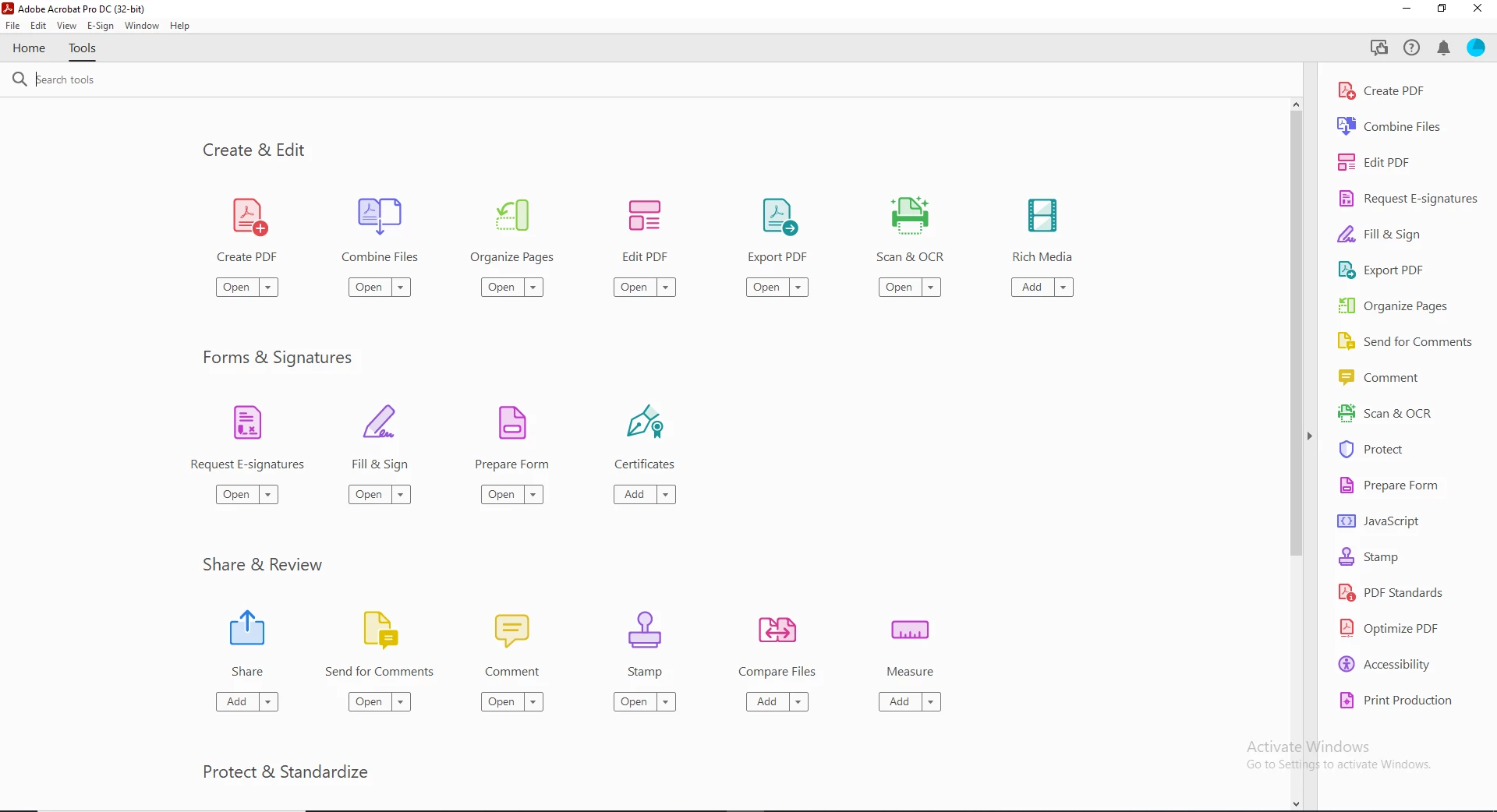
Task: Open the View menu
Action: click(x=66, y=26)
